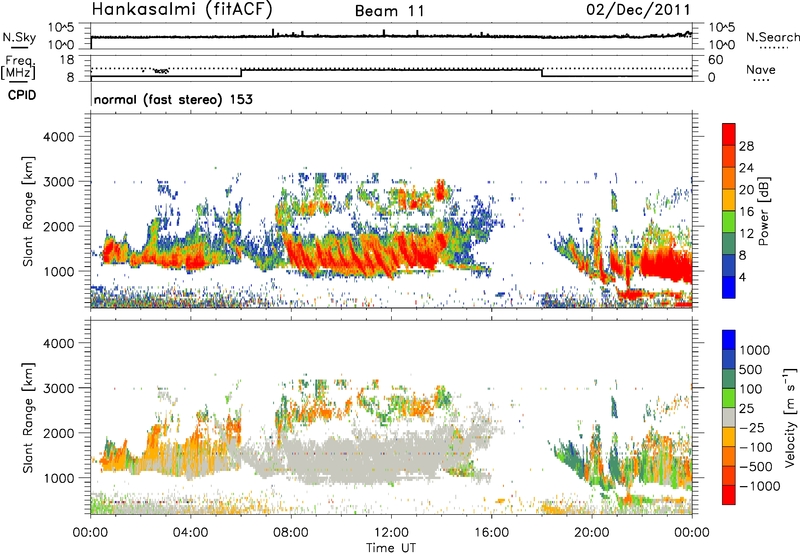This screenshot has height=554, width=800.
Task: Click 'Slant Range [km]' label of power panel
Action: point(29,212)
